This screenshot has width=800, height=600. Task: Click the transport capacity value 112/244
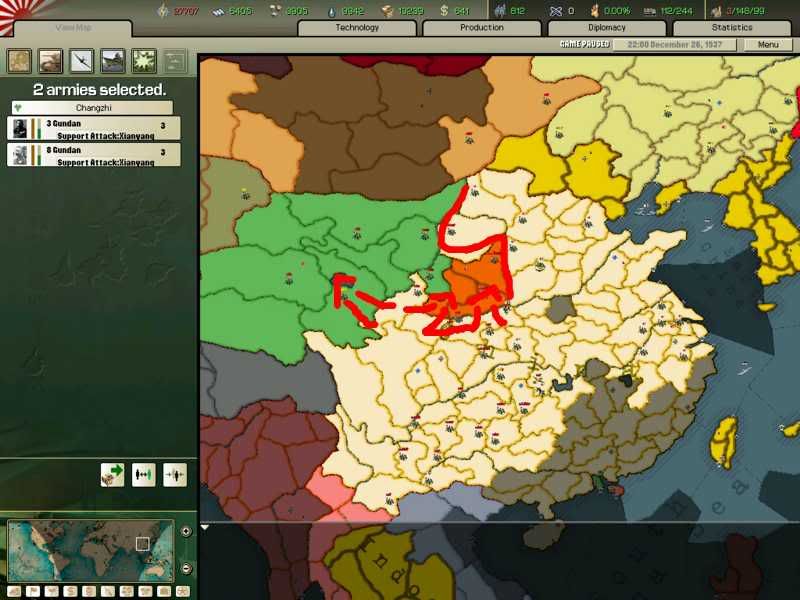(677, 11)
